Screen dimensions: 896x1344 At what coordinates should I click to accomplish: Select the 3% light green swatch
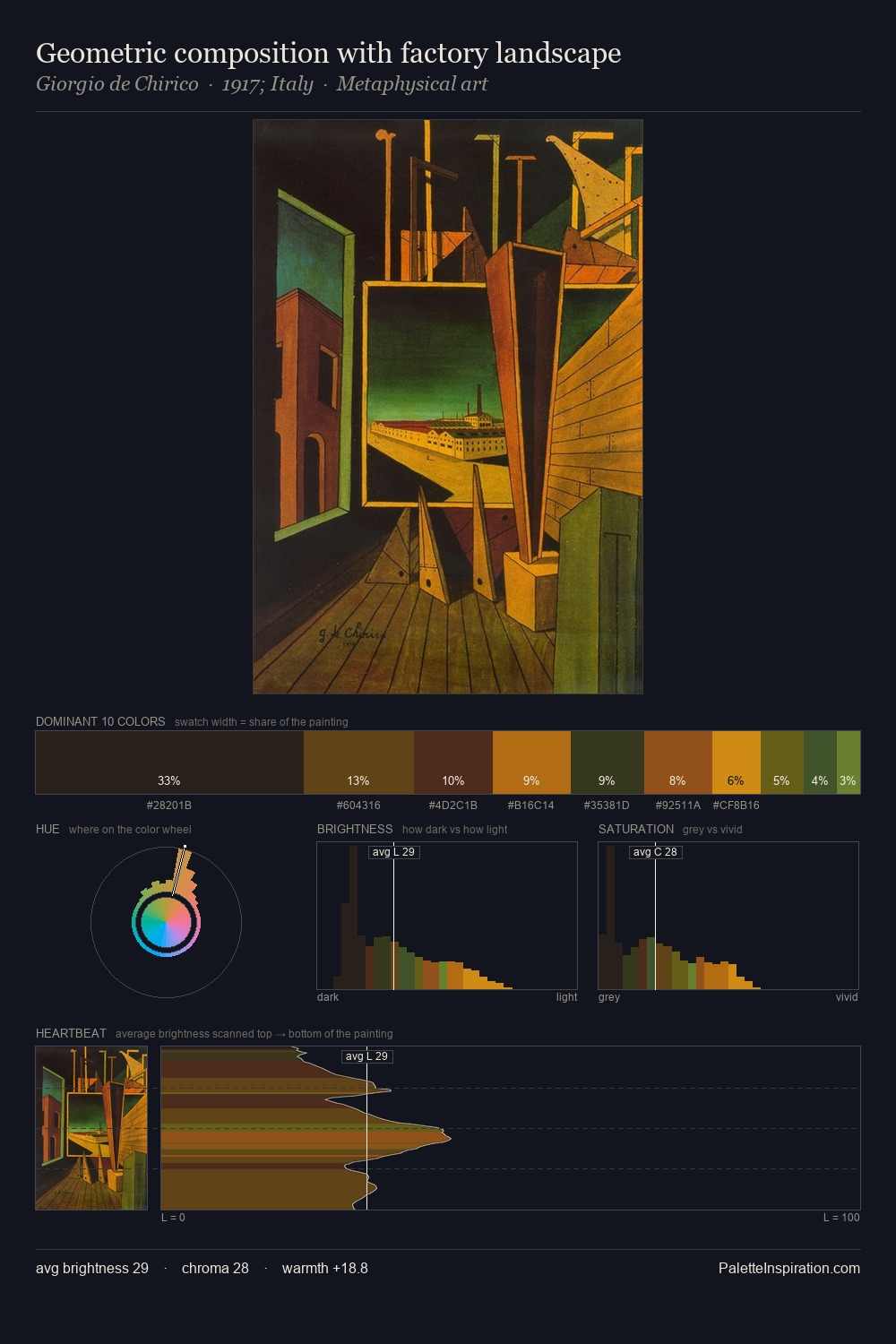[849, 762]
